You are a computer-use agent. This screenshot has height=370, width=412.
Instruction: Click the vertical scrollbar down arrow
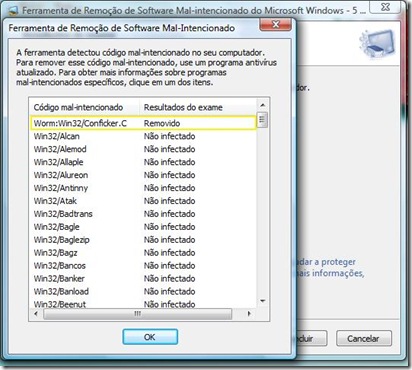pos(262,301)
